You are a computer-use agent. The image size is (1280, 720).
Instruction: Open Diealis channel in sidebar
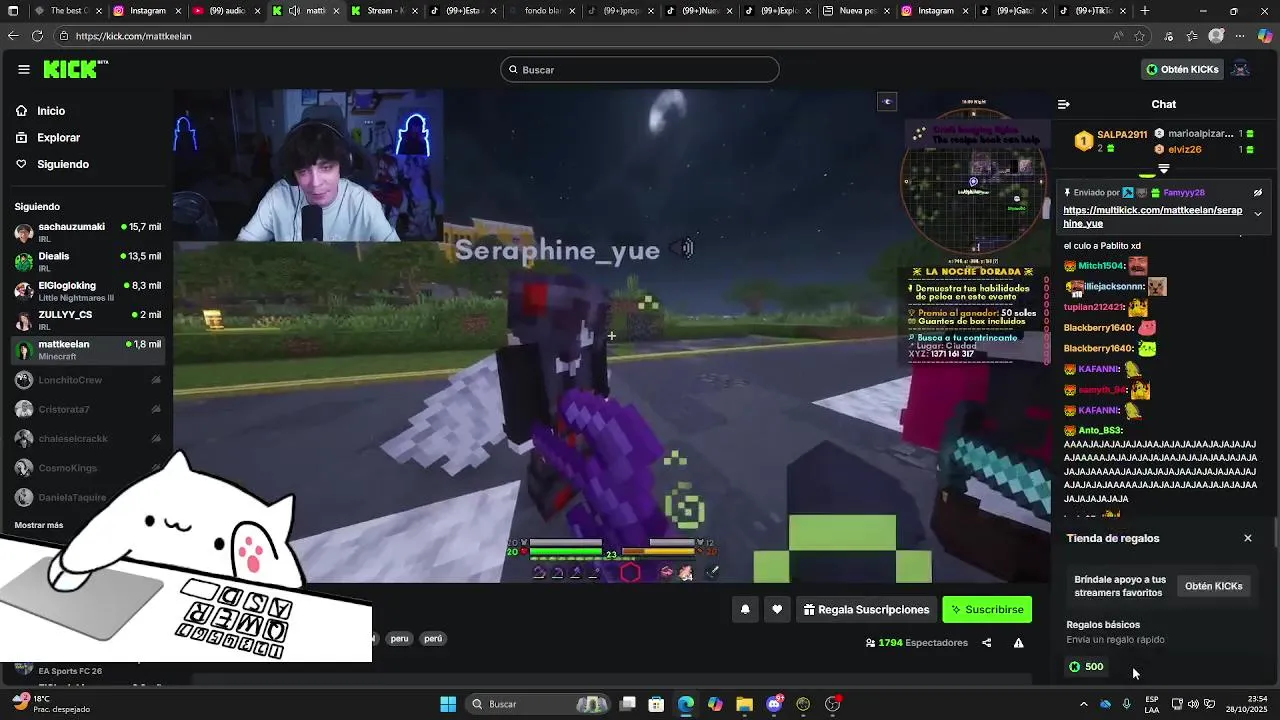87,262
